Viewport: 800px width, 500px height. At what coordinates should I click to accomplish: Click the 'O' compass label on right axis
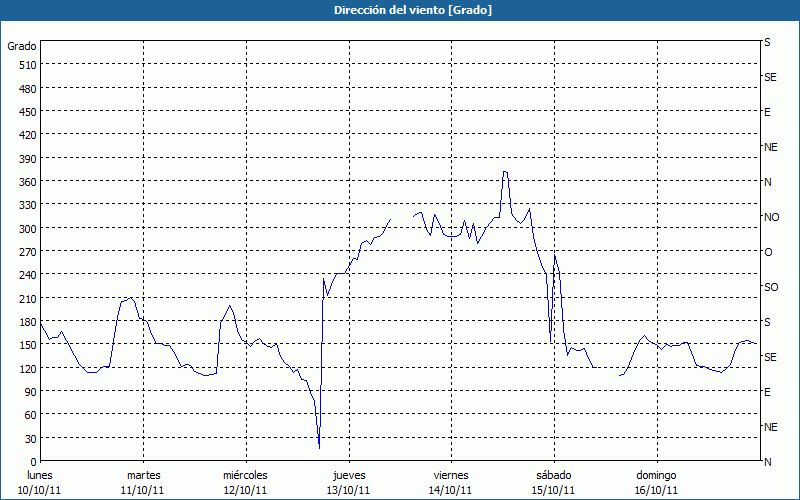768,252
